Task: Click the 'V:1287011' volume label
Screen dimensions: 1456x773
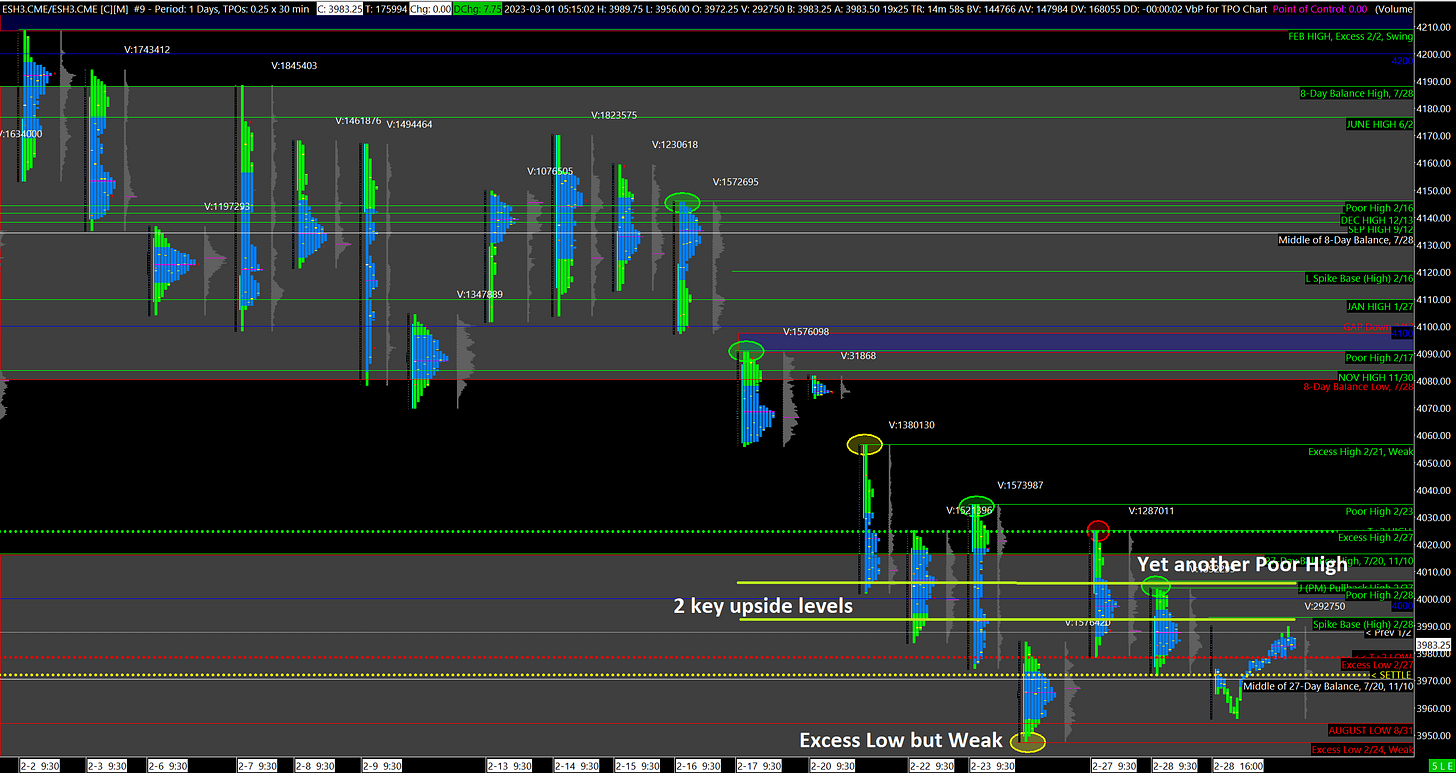Action: [1151, 511]
